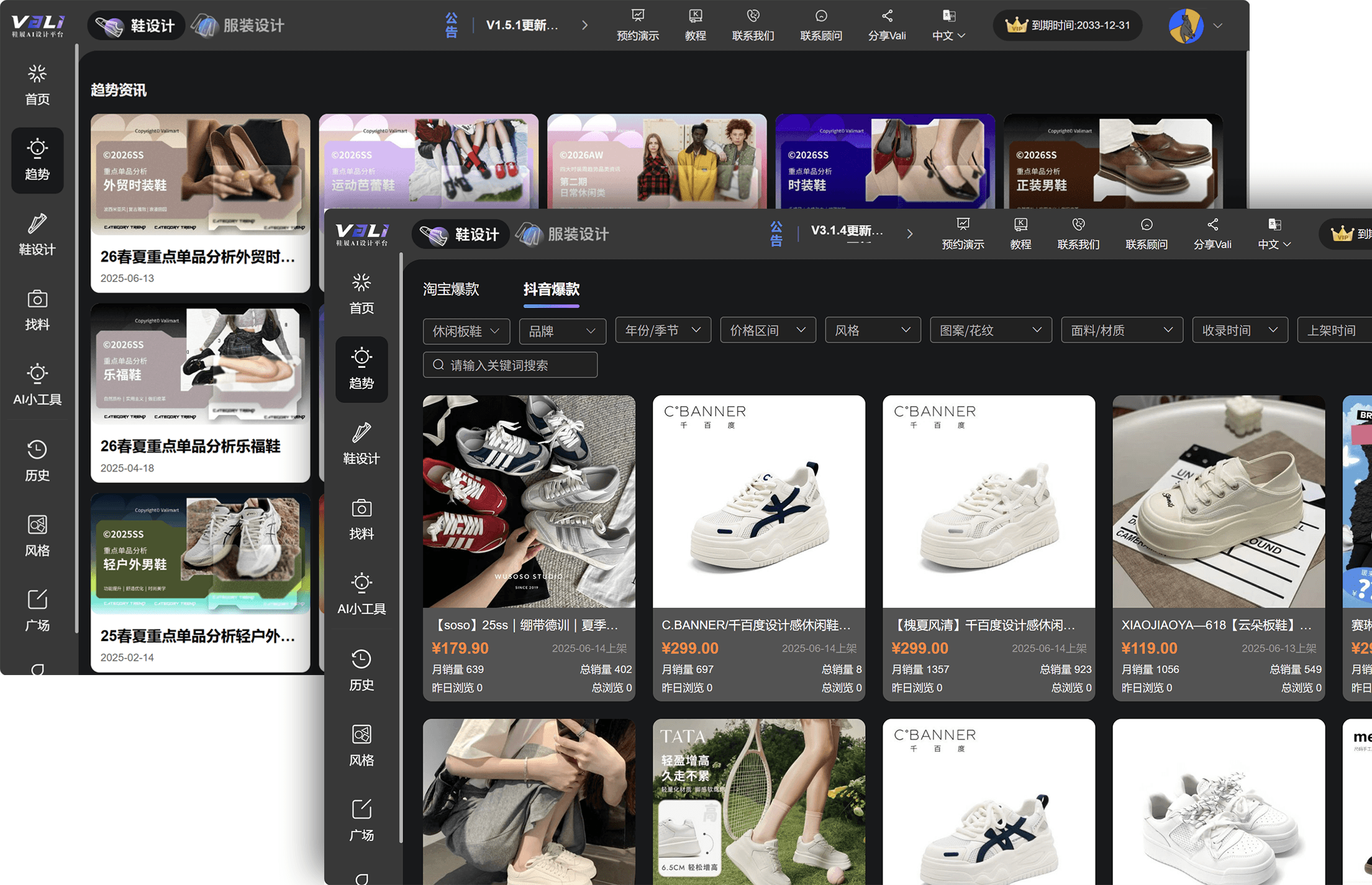The width and height of the screenshot is (1372, 885).
Task: Click 历史 icon in front window sidebar
Action: 361,658
